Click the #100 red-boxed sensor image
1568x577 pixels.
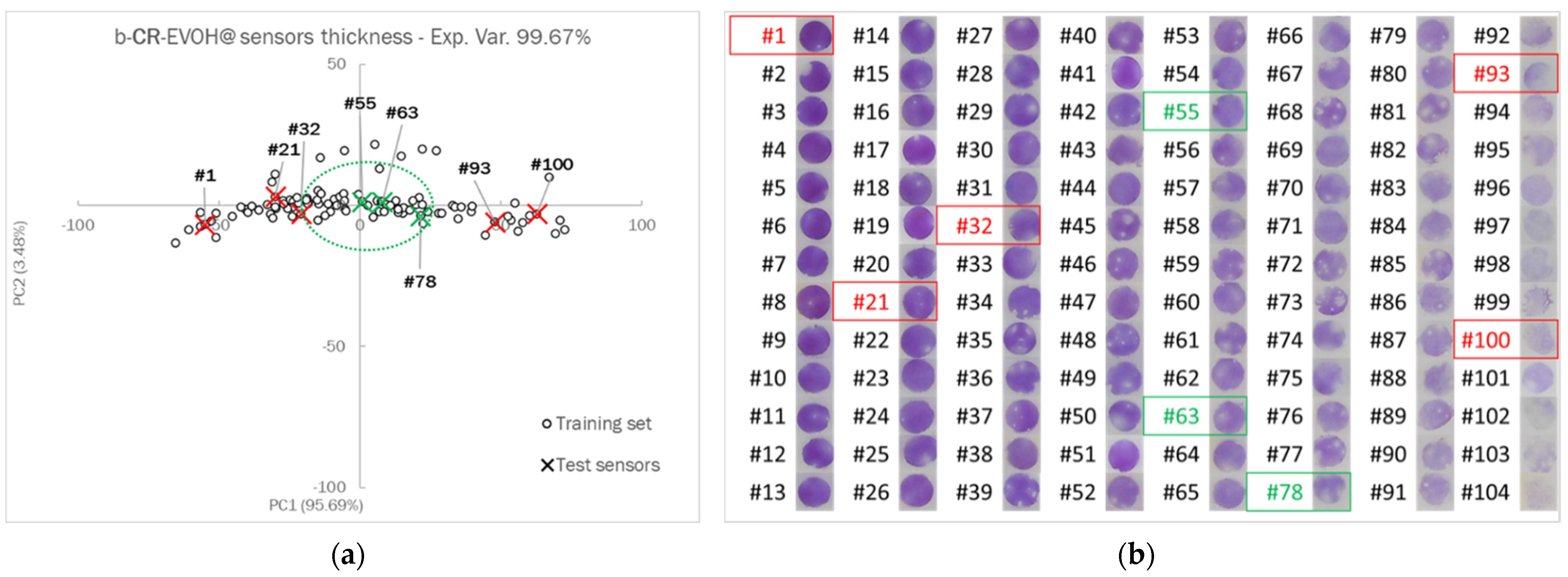pos(1538,339)
